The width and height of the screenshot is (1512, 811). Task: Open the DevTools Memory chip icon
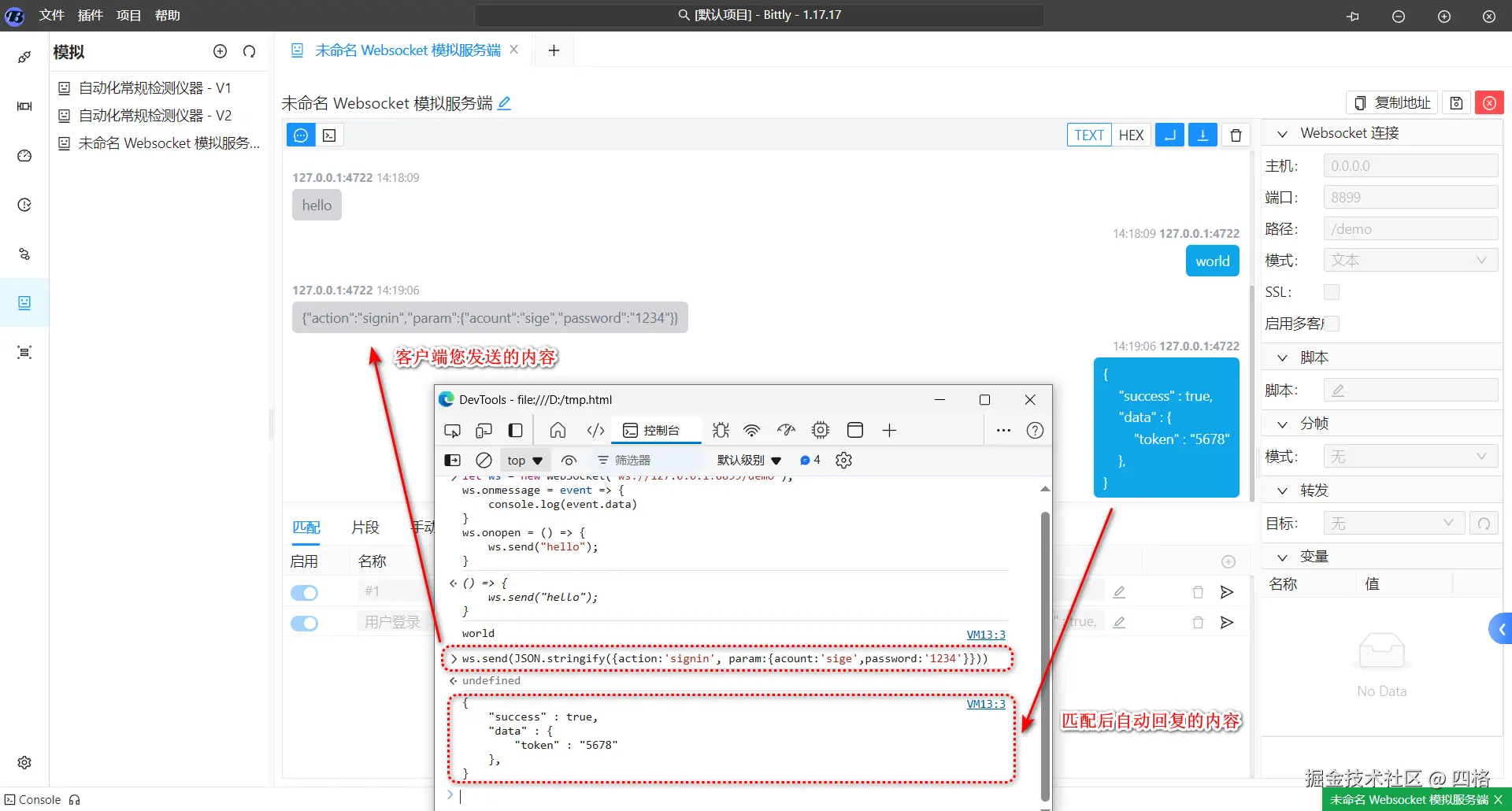[821, 431]
